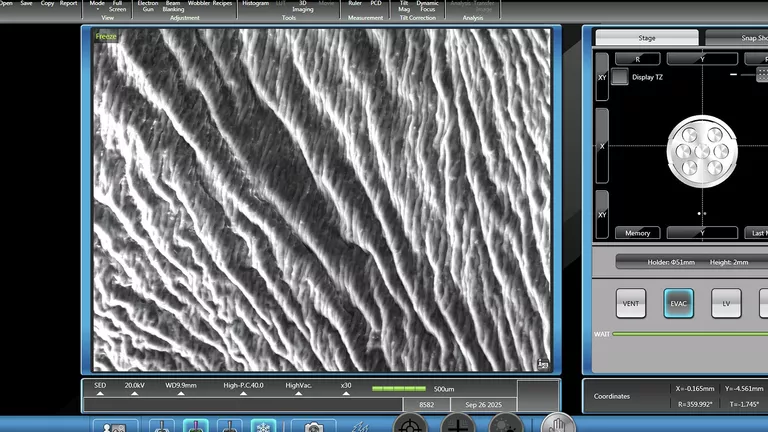Click the crosshair target icon at bottom
This screenshot has height=432, width=768.
[x=411, y=426]
